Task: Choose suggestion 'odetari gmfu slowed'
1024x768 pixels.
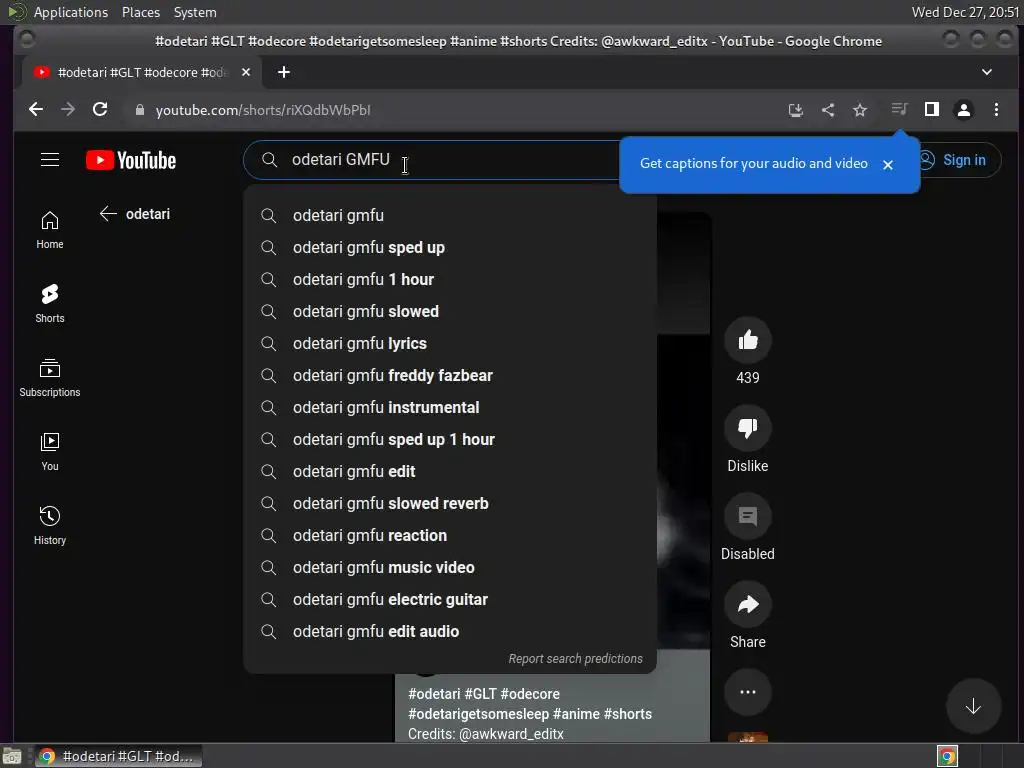Action: point(450,311)
